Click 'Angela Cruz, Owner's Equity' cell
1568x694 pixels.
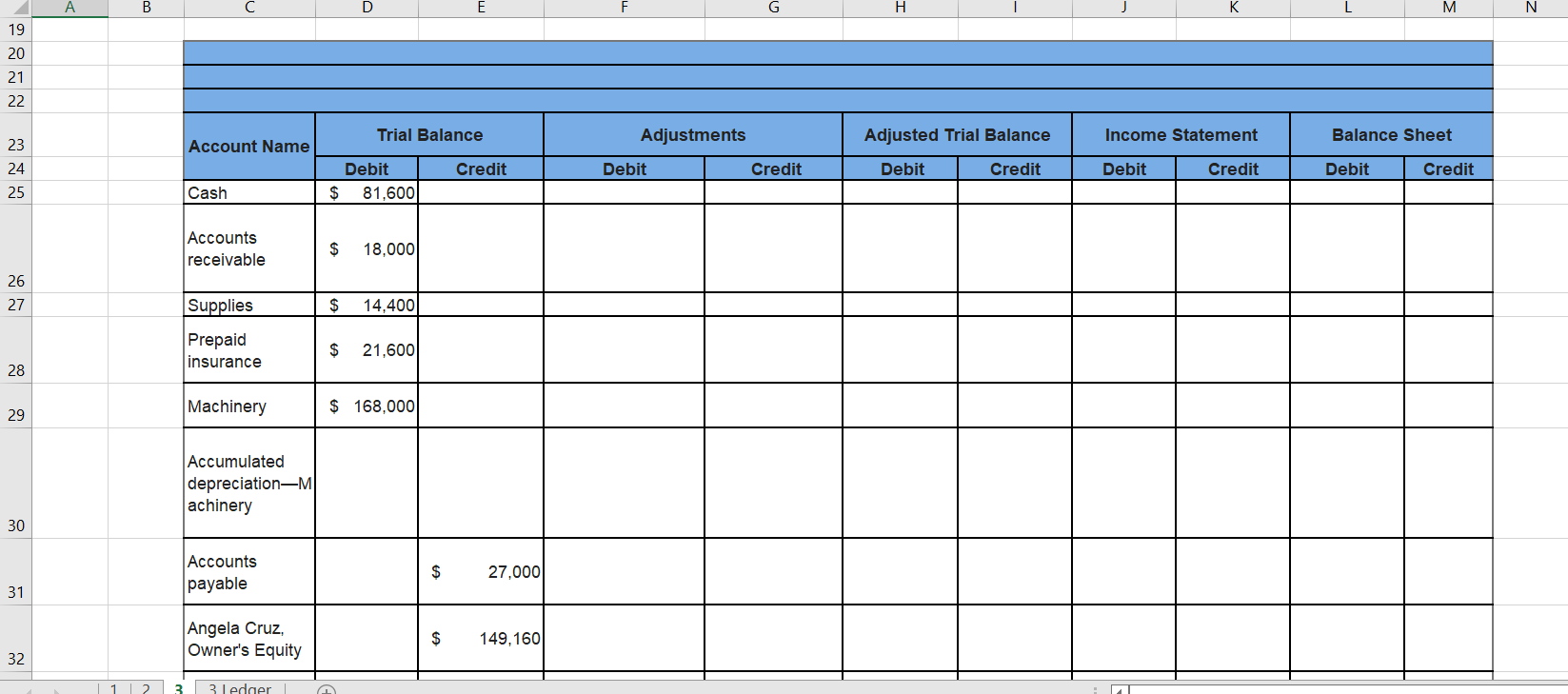click(x=249, y=638)
